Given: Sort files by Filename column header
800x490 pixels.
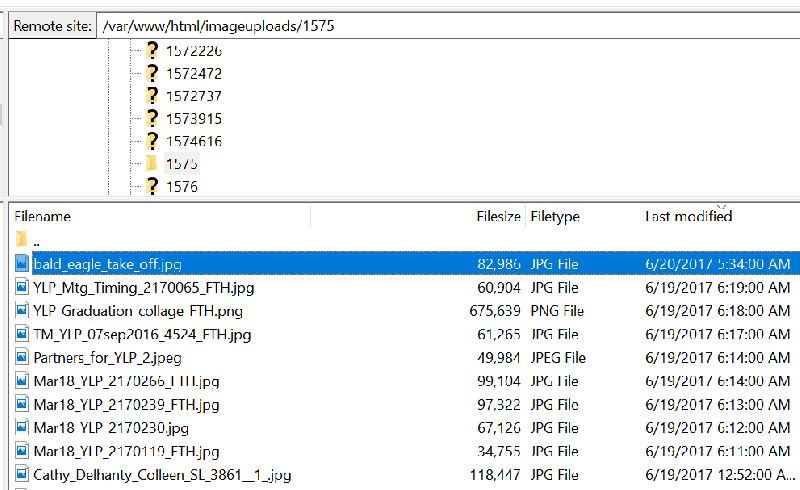Looking at the screenshot, I should click(x=43, y=217).
